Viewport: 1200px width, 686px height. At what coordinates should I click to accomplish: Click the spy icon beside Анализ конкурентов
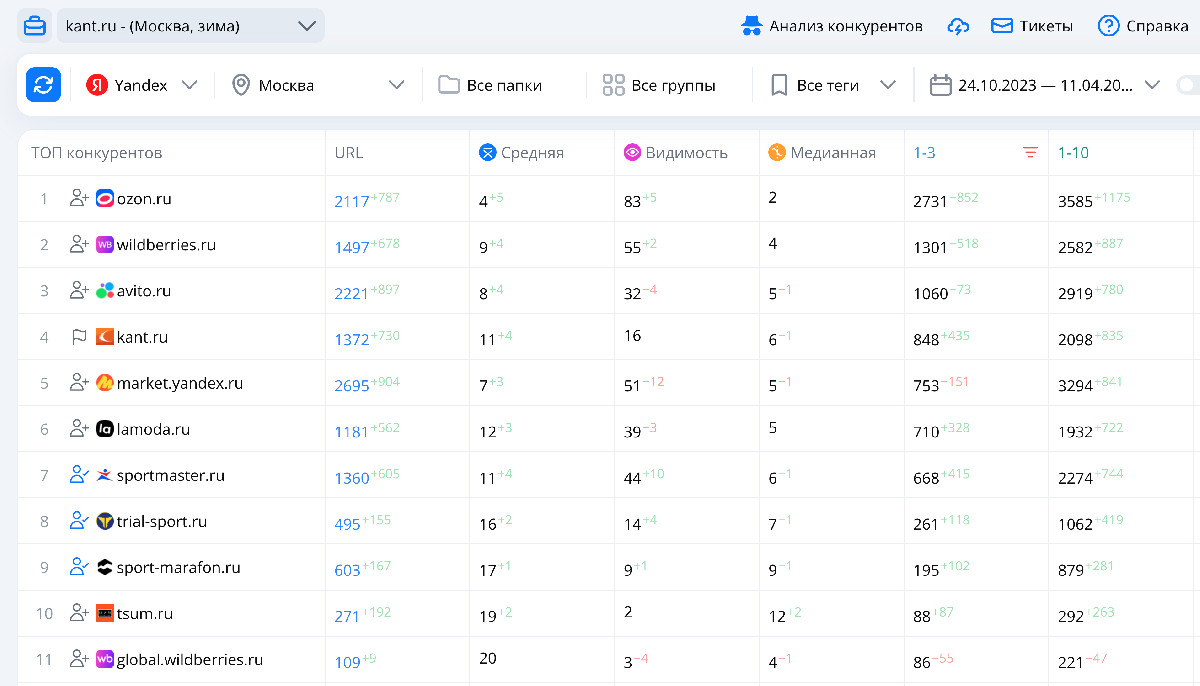click(752, 26)
